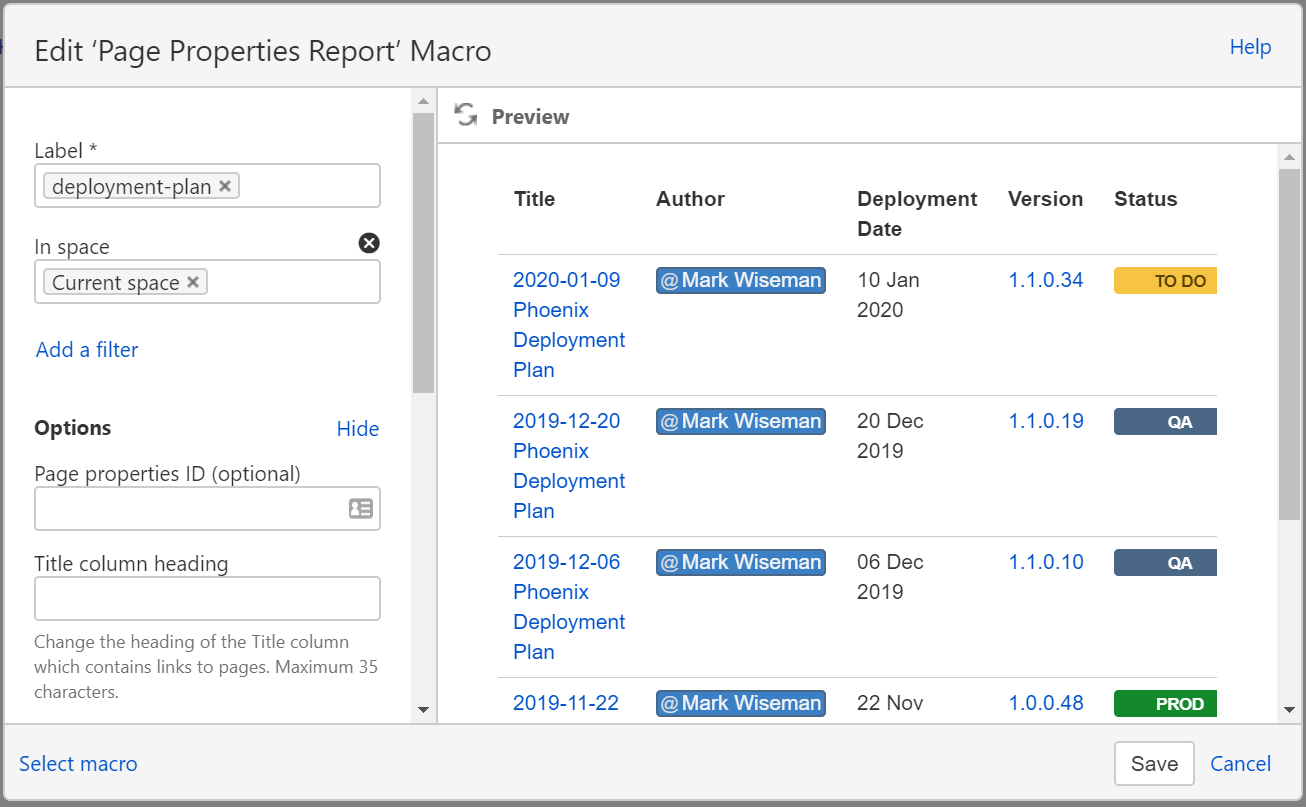This screenshot has width=1306, height=807.
Task: Choose Select macro link
Action: click(x=78, y=764)
